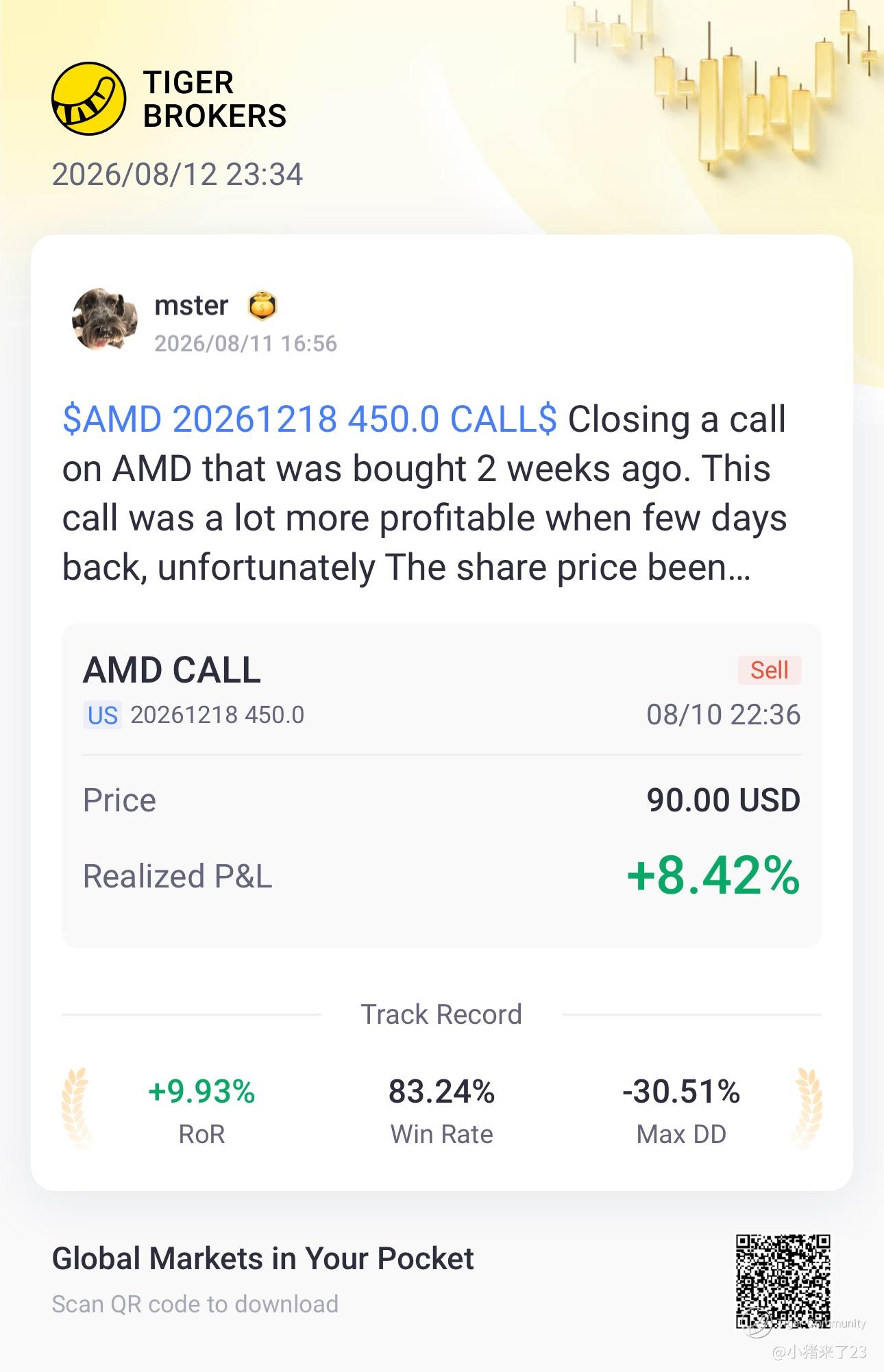The width and height of the screenshot is (884, 1372).
Task: Scan the QR code image
Action: [x=783, y=1282]
